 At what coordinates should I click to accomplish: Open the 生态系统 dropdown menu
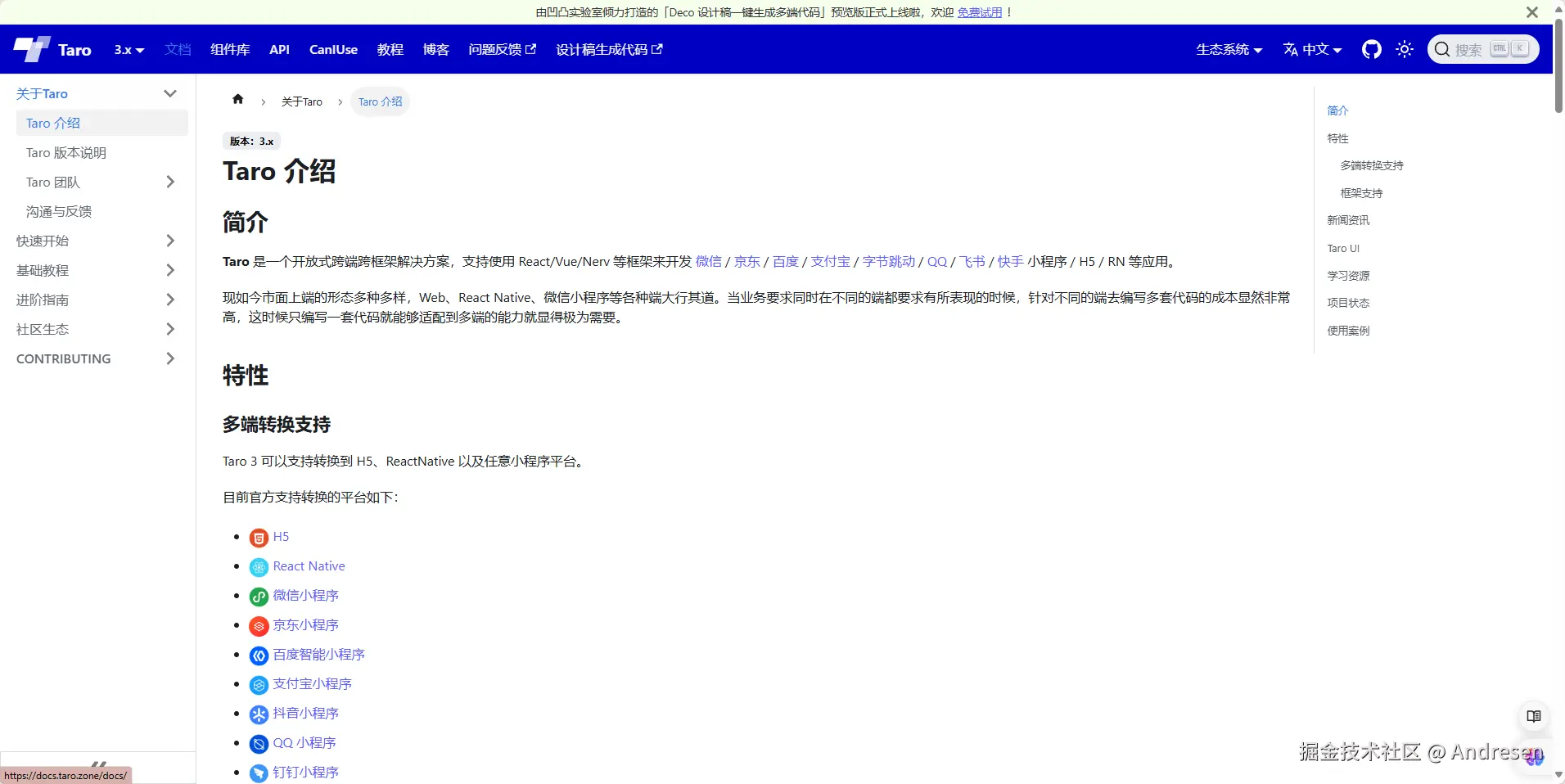(x=1229, y=50)
